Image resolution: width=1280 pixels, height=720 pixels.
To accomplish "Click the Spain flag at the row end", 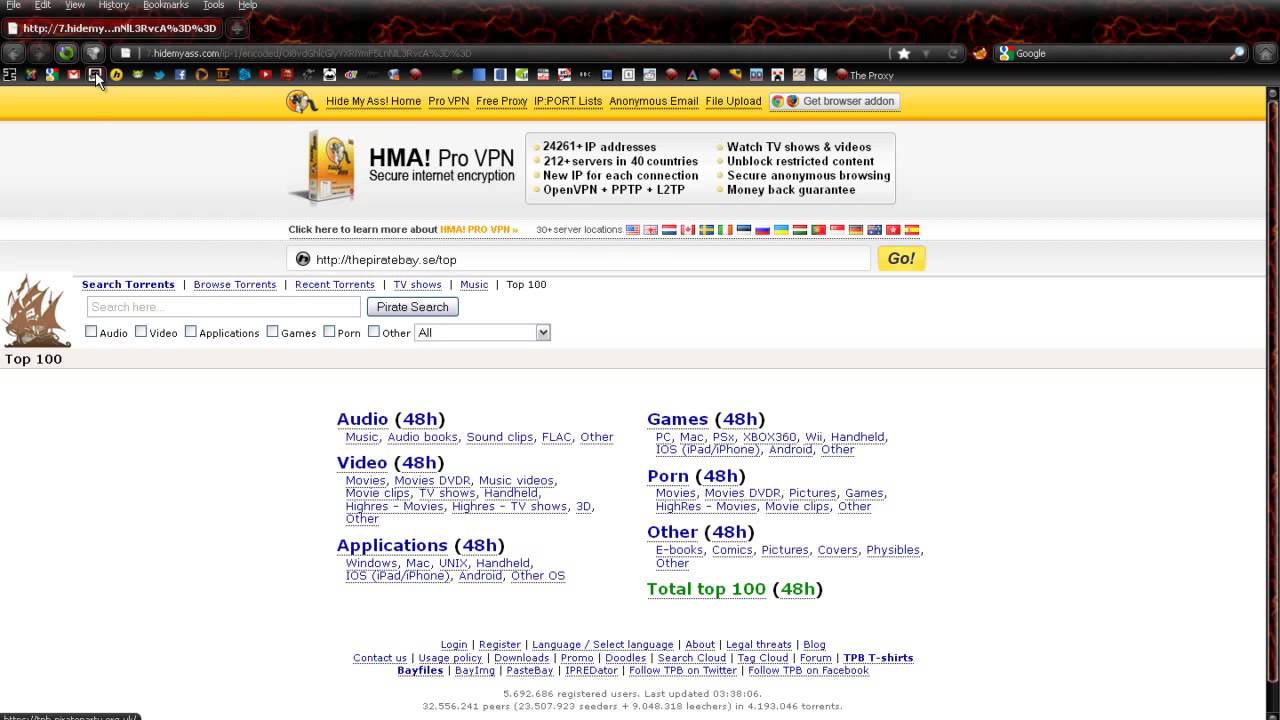I will click(911, 230).
